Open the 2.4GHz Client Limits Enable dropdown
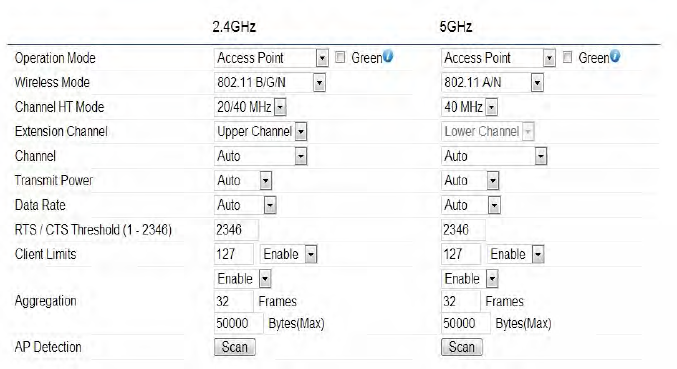 coord(288,254)
